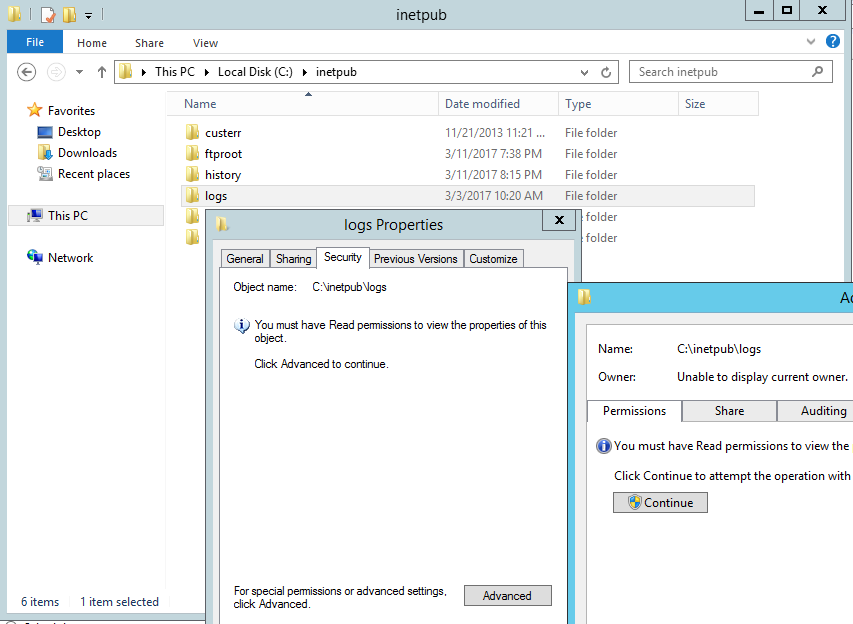
Task: Click the breadcrumb arrow after This PC
Action: pyautogui.click(x=207, y=72)
